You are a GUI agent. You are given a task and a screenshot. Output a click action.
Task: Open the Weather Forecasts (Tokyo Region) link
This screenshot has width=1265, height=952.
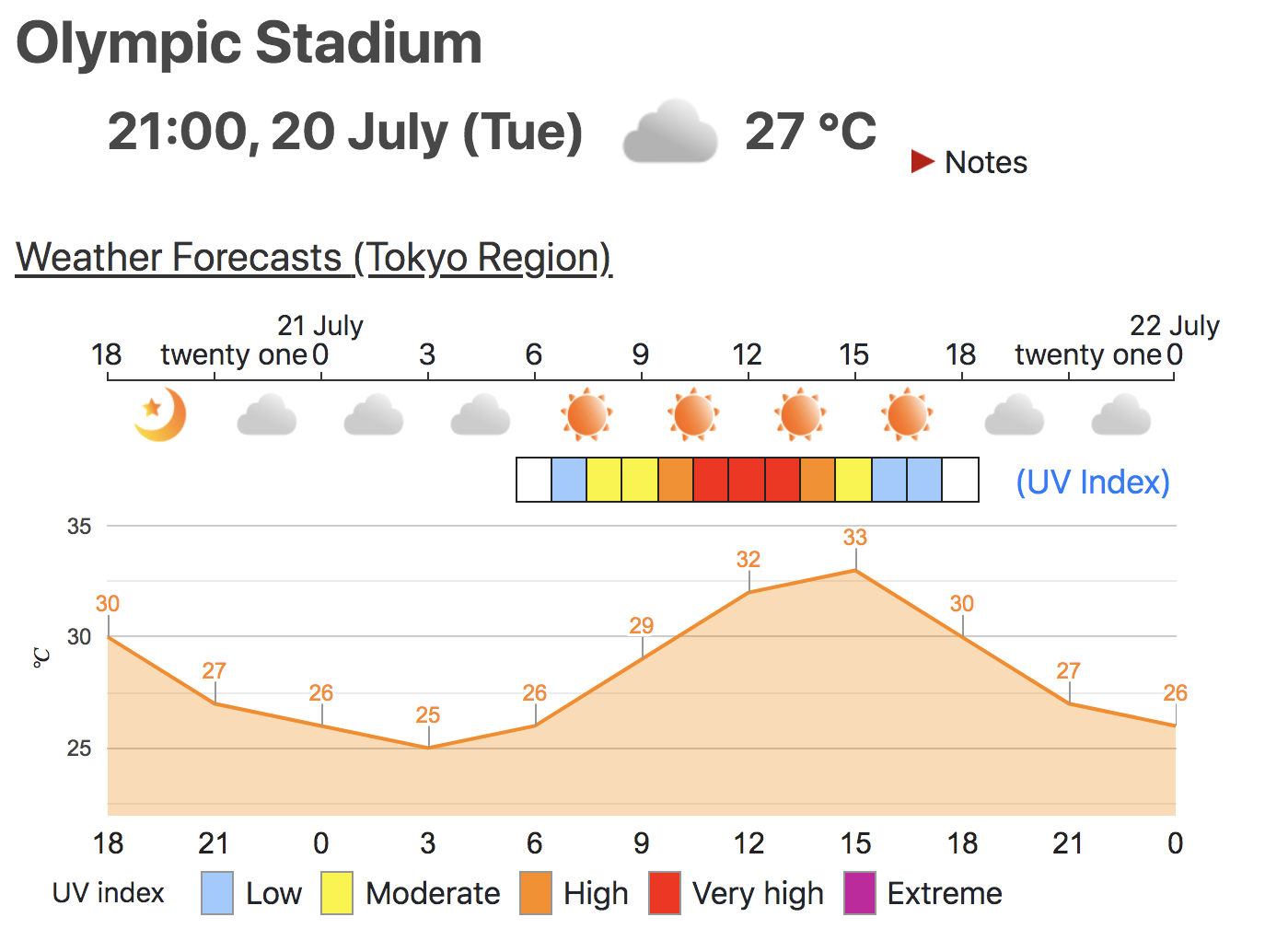coord(314,258)
